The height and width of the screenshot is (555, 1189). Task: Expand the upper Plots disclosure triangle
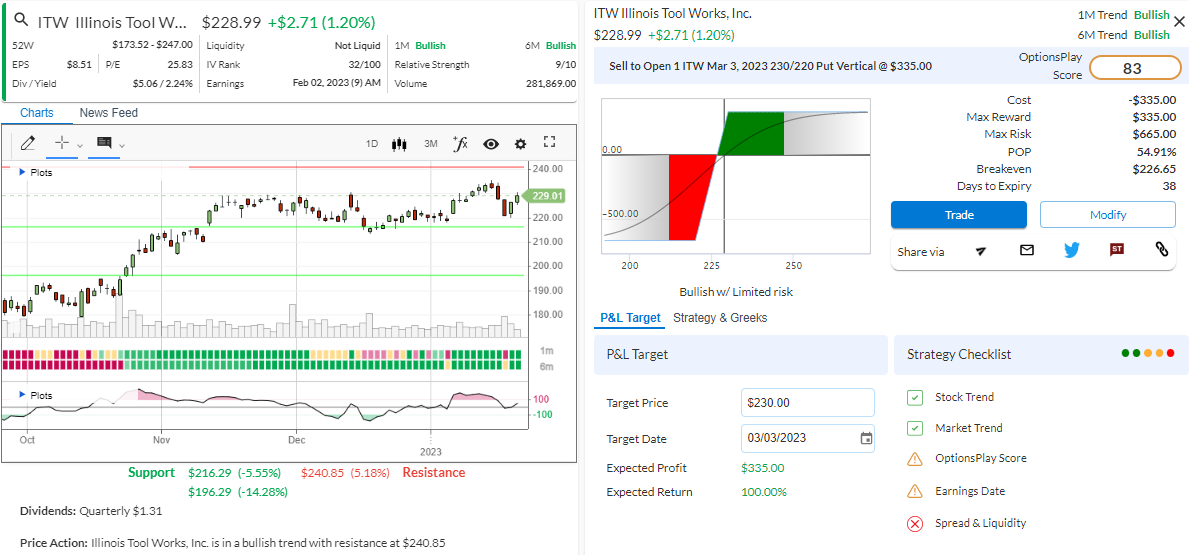(21, 172)
